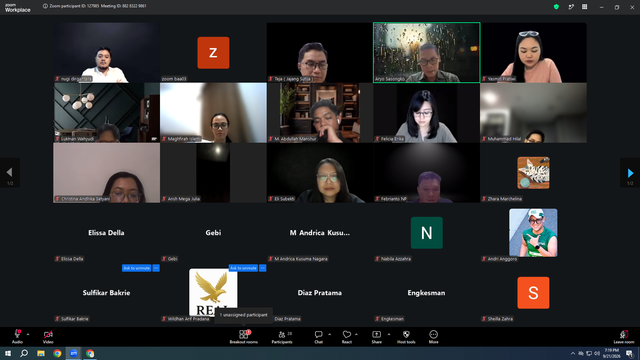640x360 pixels.
Task: Open the Windows Start menu
Action: click(8, 353)
